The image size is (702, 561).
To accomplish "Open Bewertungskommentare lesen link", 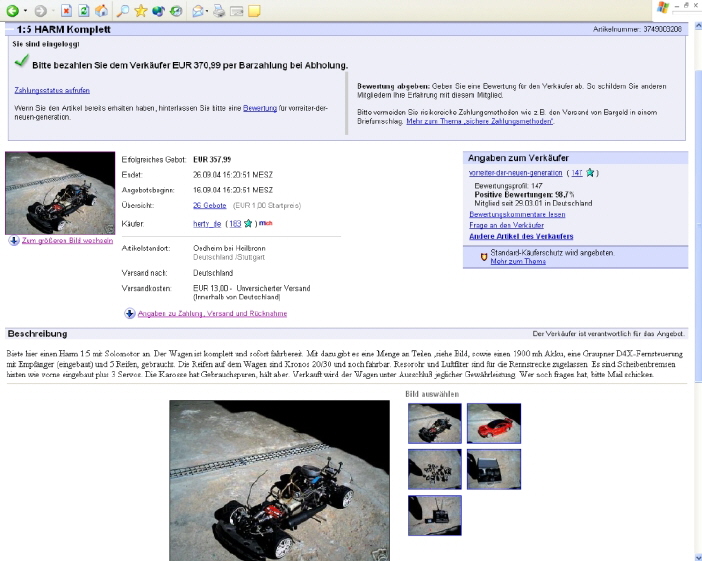I will [x=517, y=214].
